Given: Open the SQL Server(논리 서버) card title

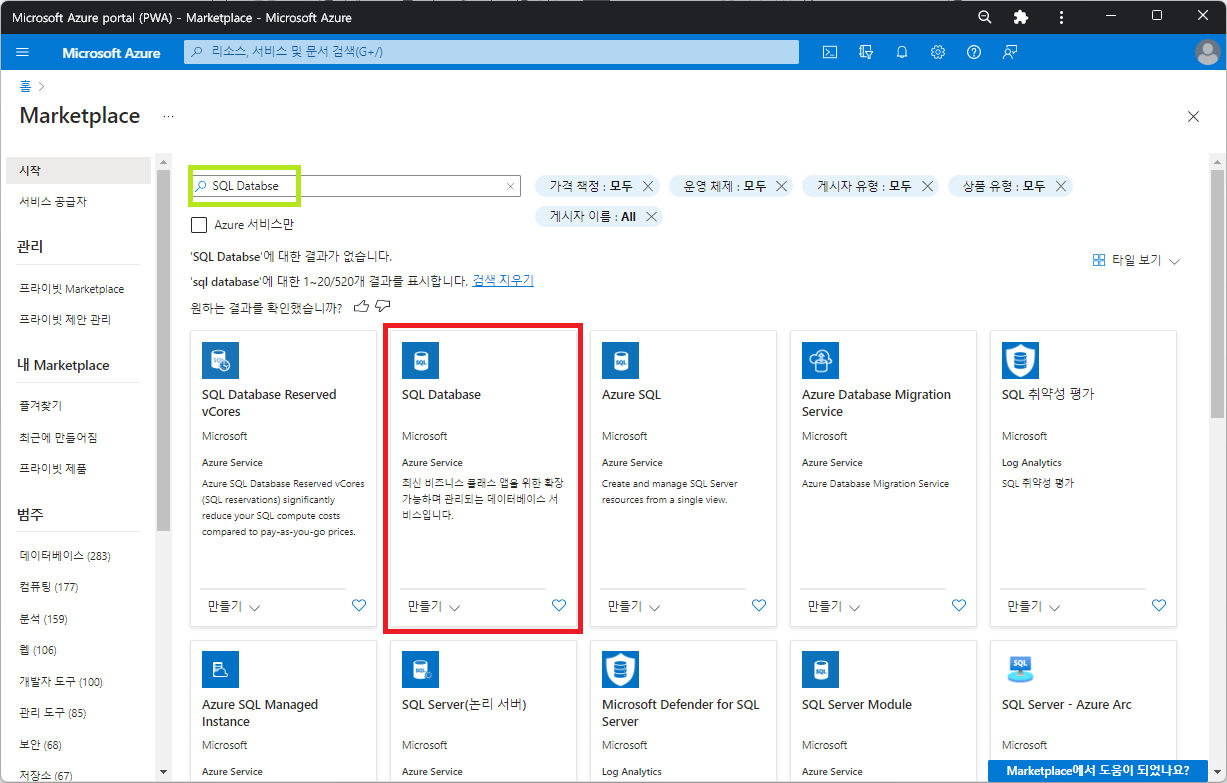Looking at the screenshot, I should click(x=464, y=704).
